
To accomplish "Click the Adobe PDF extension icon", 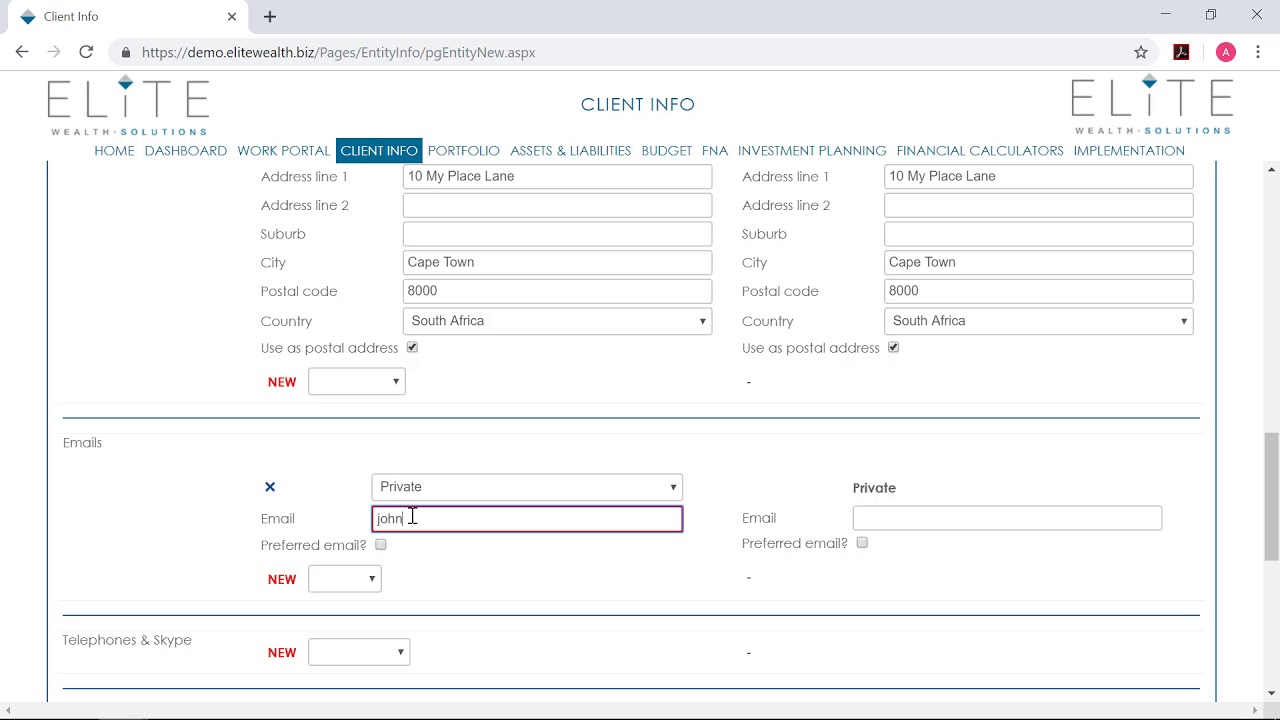I will tap(1181, 52).
